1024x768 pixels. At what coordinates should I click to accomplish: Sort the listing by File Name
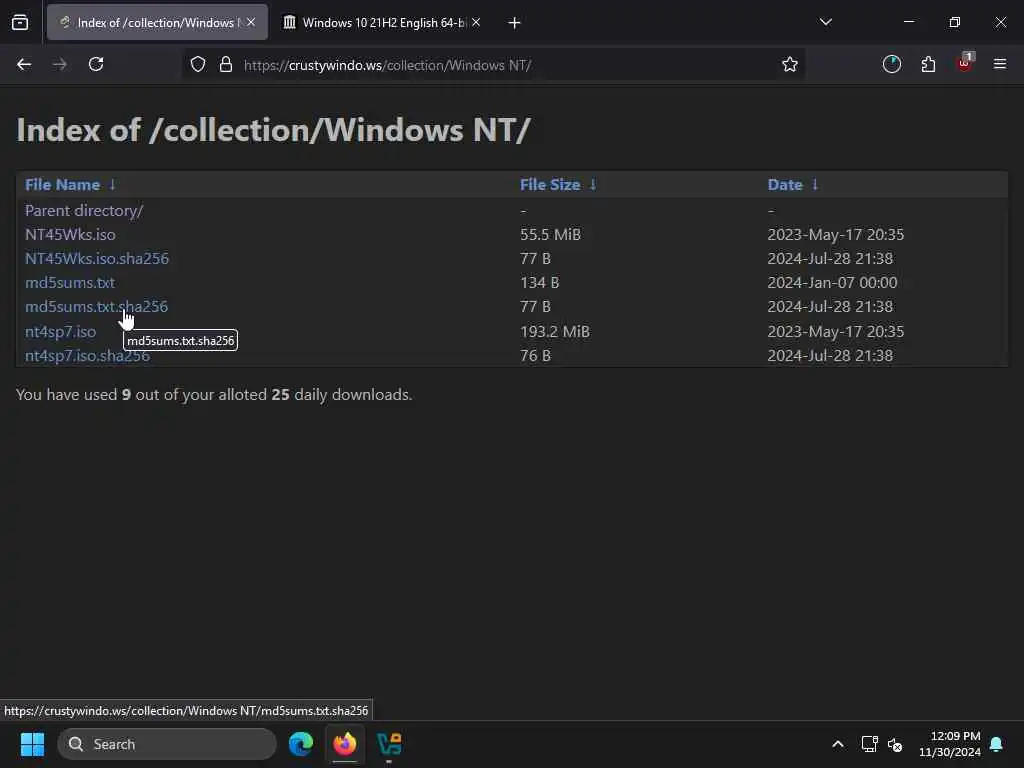tap(63, 185)
